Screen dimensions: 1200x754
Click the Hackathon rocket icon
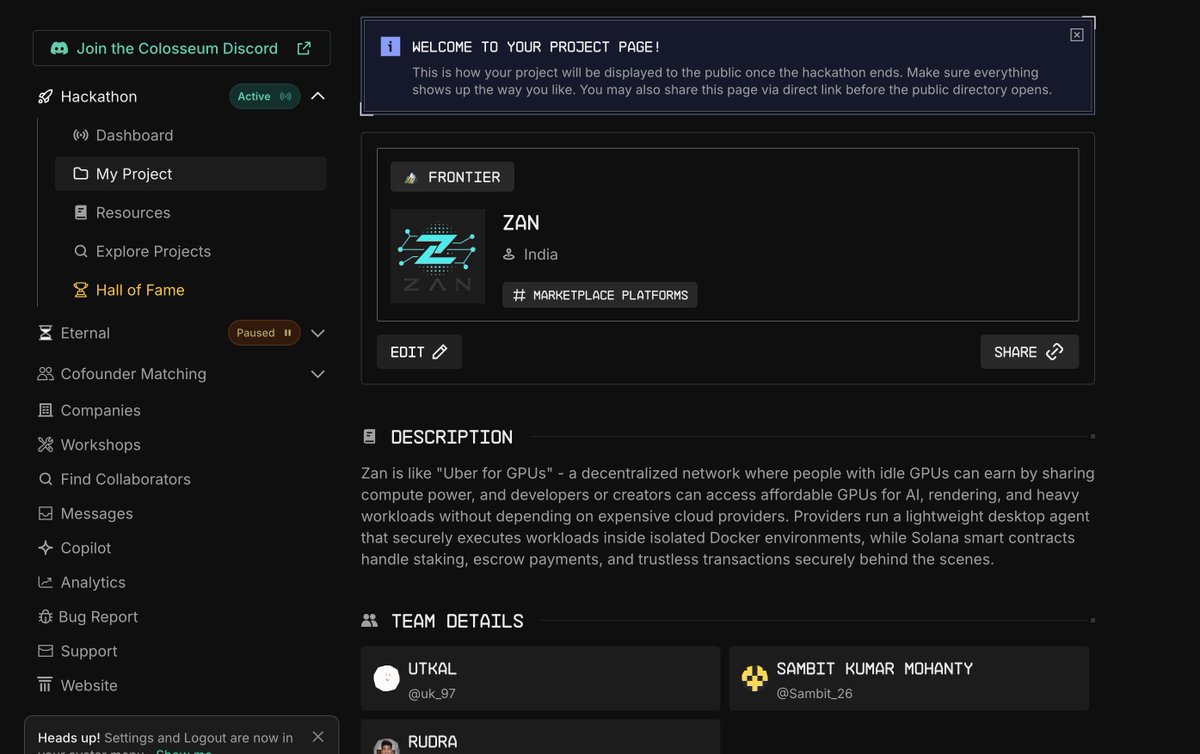[45, 97]
